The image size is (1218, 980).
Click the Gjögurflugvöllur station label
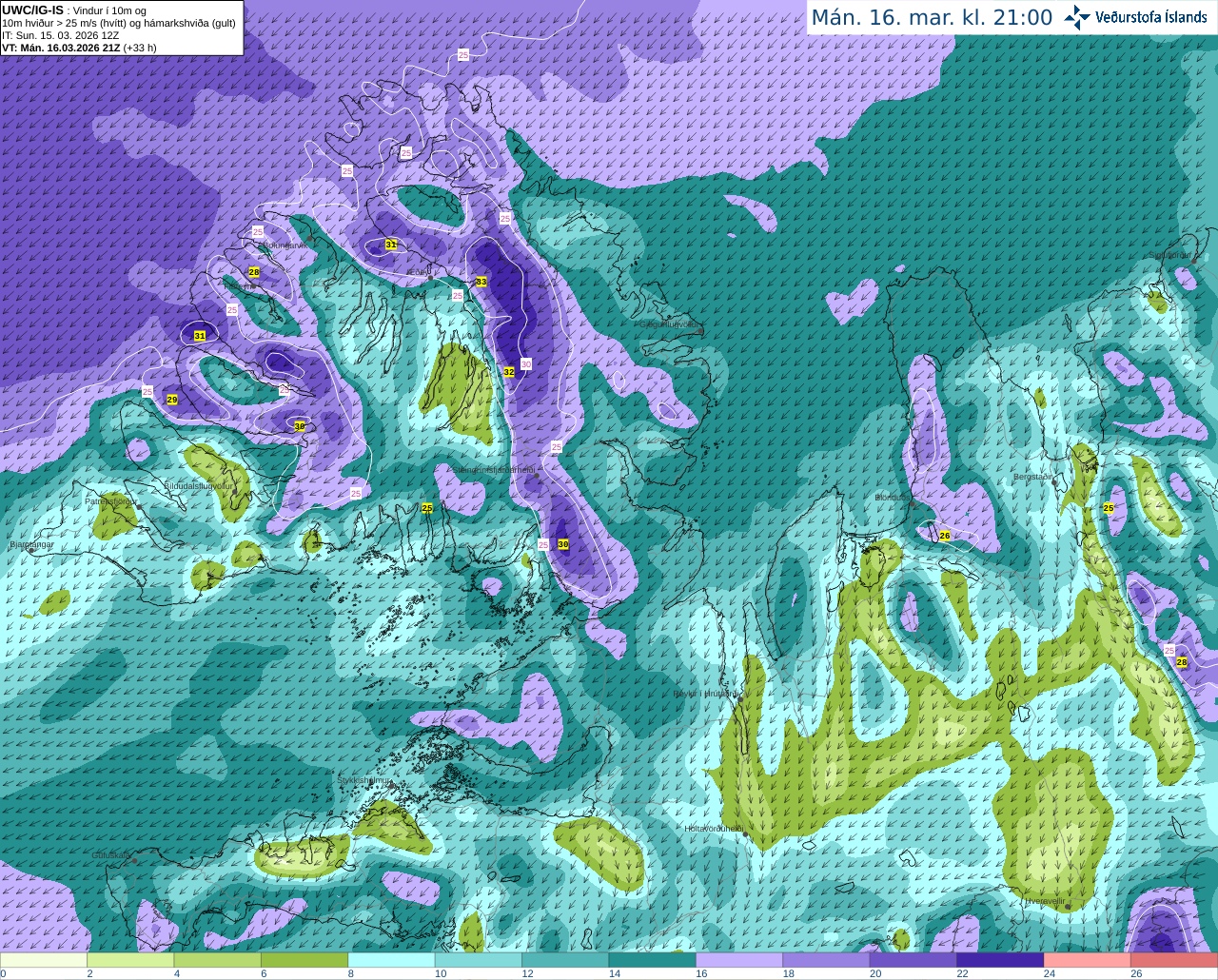[671, 323]
